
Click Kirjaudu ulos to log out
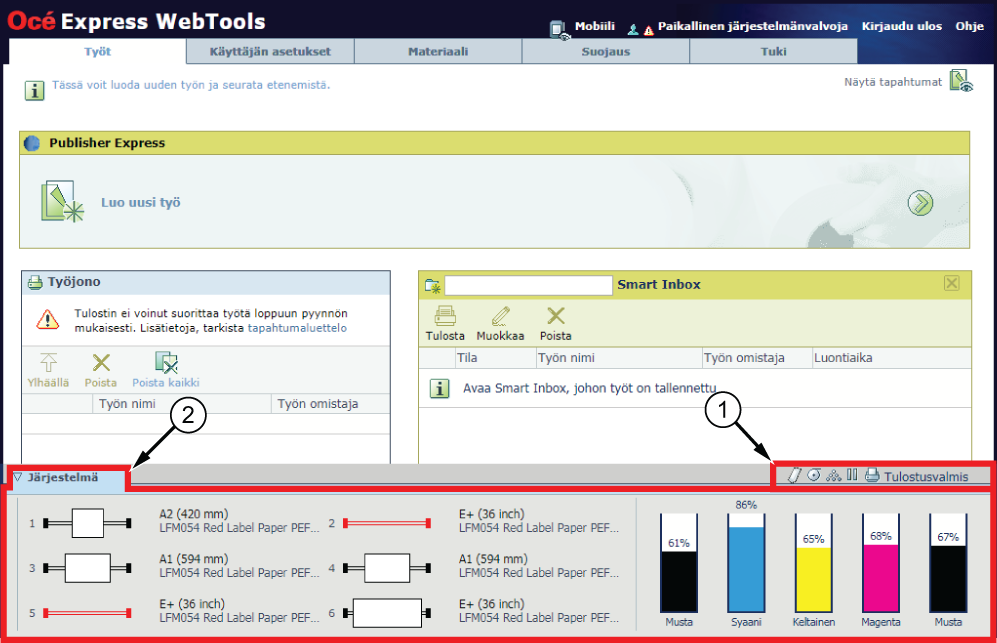[x=901, y=26]
